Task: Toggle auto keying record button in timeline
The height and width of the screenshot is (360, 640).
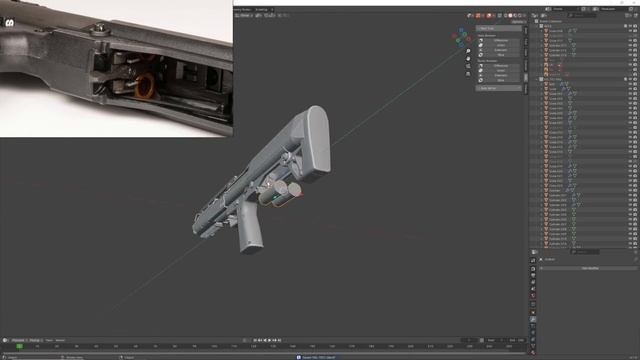Action: tap(244, 340)
